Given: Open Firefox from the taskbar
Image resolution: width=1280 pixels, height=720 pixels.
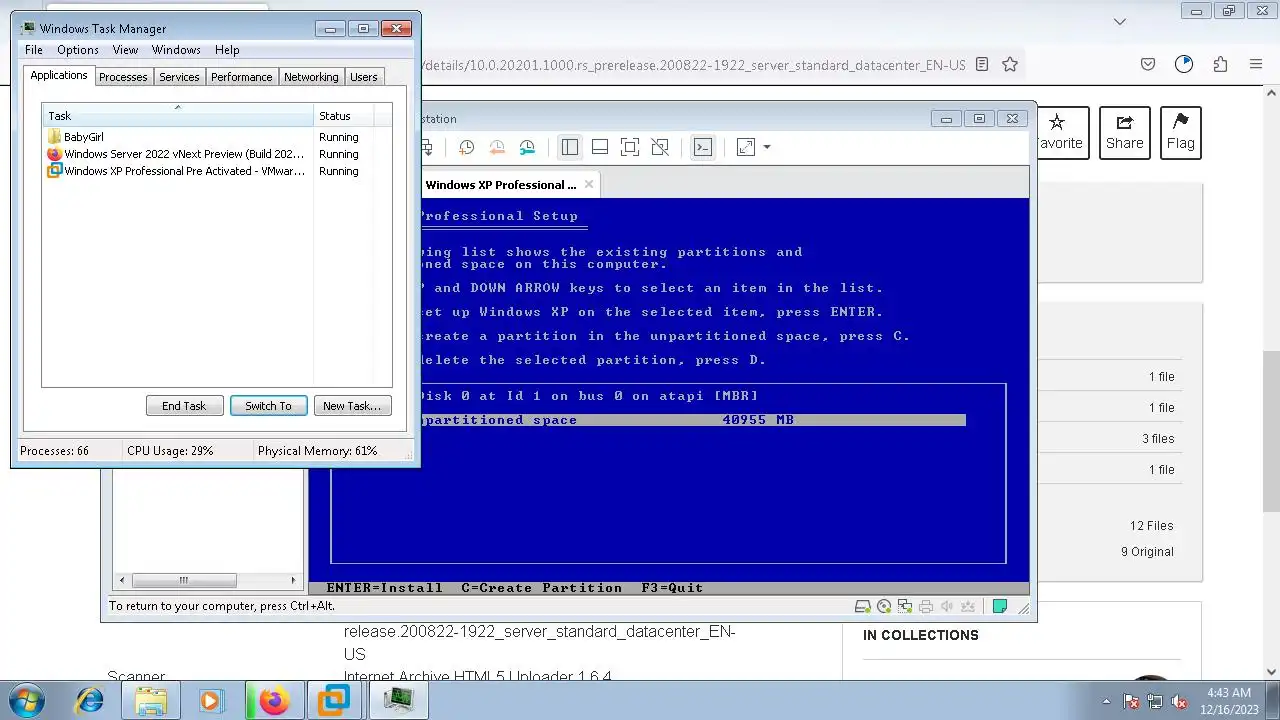Looking at the screenshot, I should [273, 700].
